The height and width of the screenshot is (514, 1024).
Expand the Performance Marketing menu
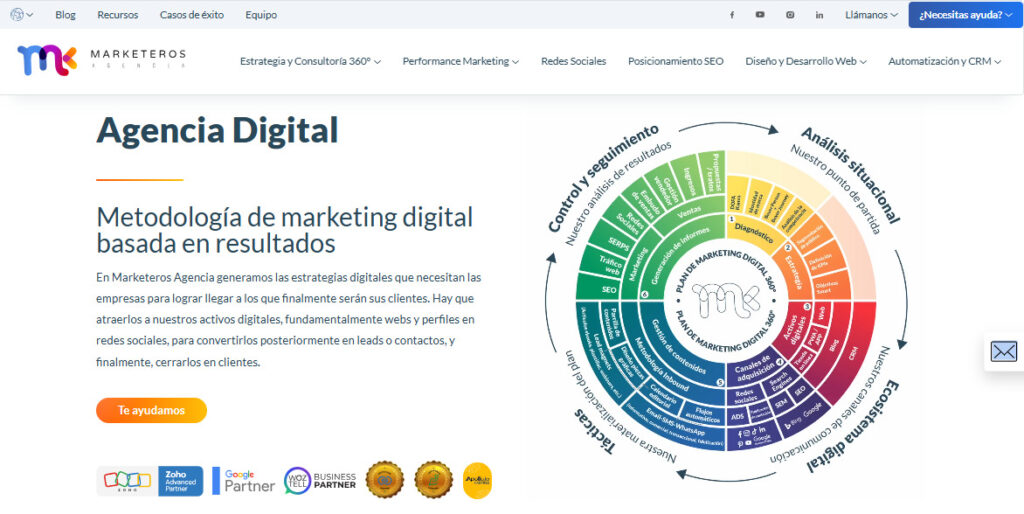460,61
